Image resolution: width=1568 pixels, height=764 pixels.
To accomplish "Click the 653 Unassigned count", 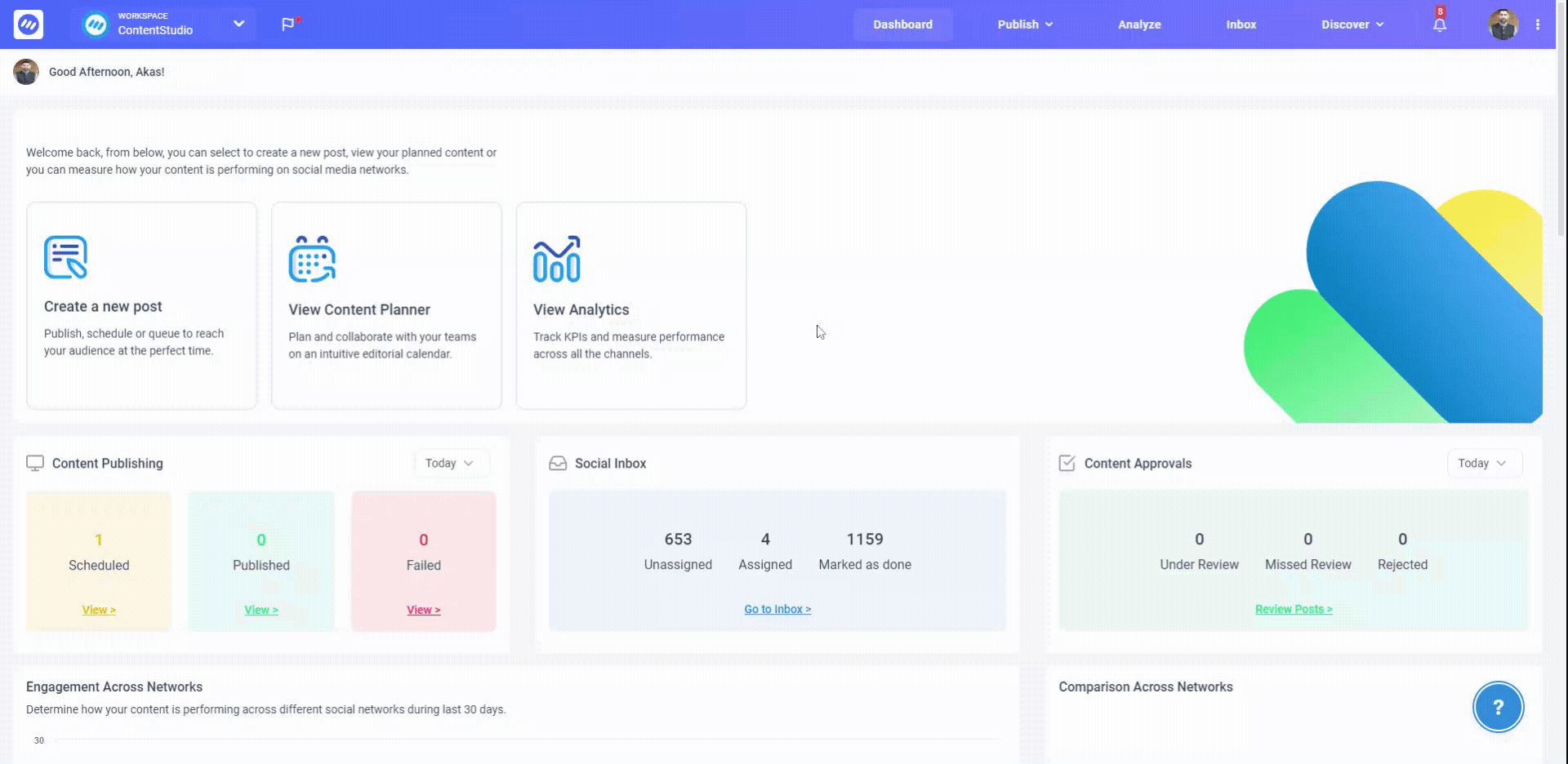I will tap(678, 539).
